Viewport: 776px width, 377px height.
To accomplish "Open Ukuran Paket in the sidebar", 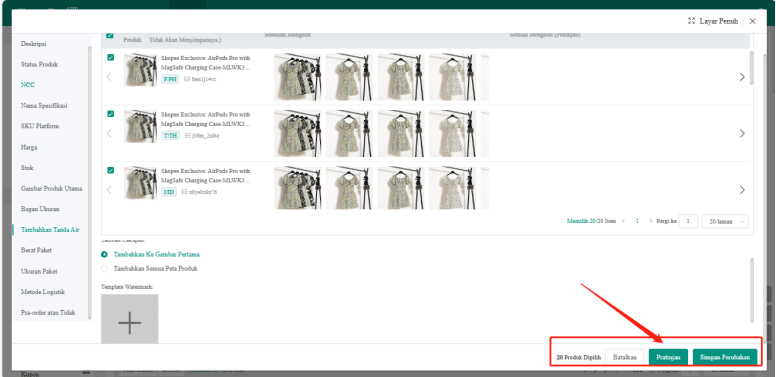I will point(39,272).
